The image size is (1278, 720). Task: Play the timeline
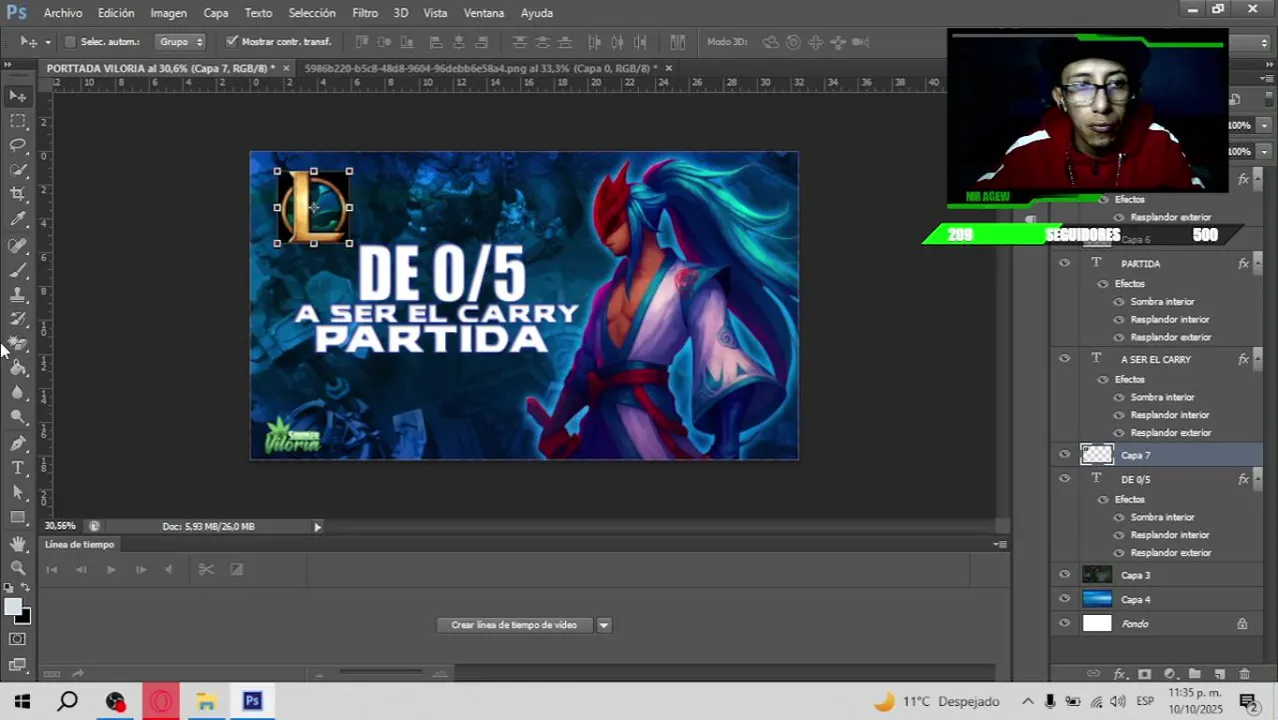[111, 569]
